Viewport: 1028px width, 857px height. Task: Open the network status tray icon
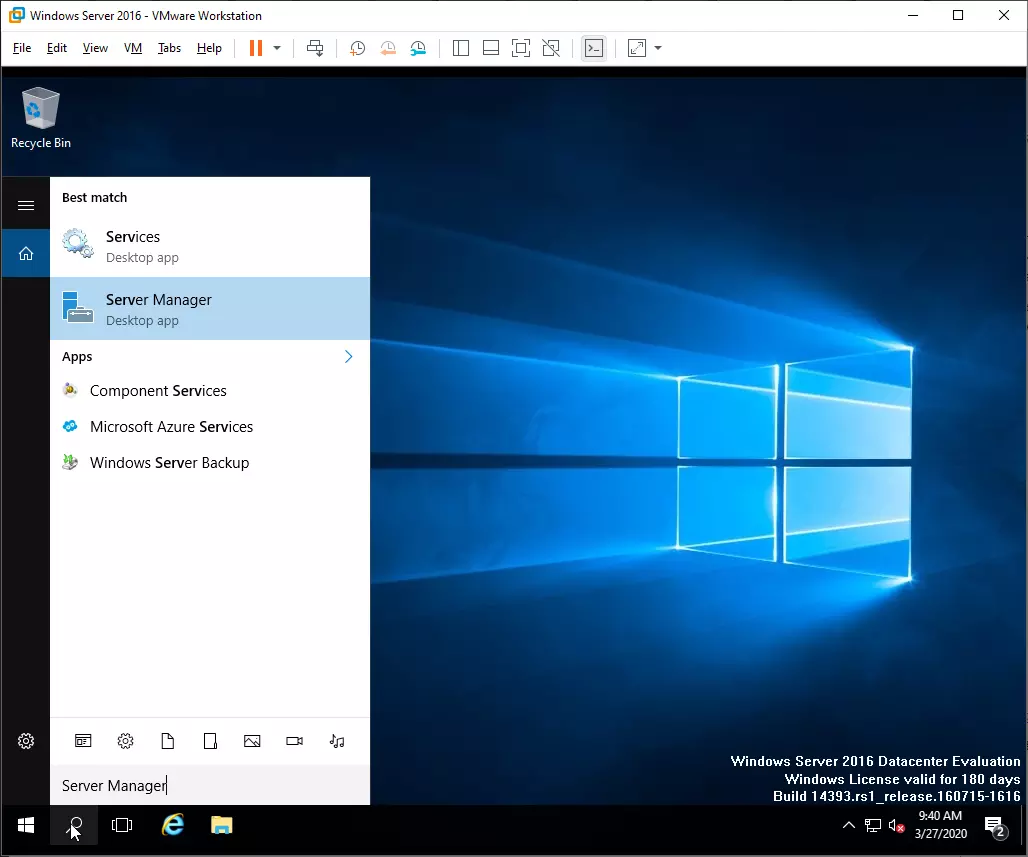873,826
